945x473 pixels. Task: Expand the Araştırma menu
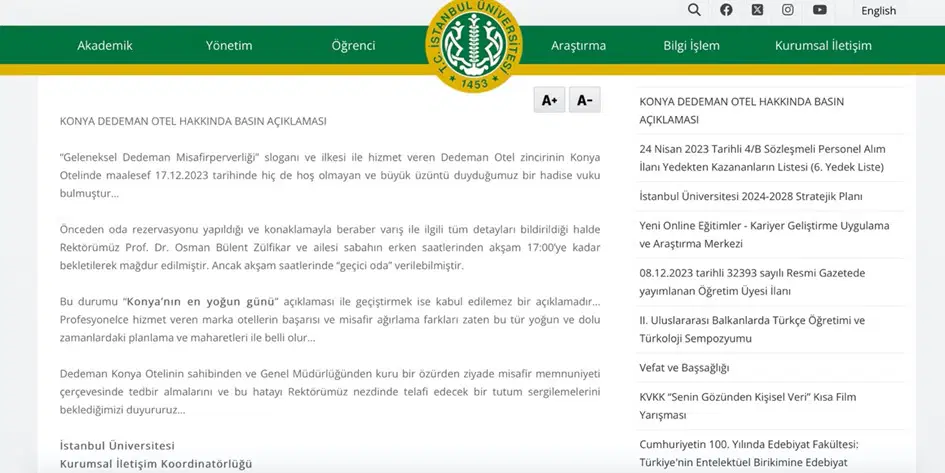578,45
